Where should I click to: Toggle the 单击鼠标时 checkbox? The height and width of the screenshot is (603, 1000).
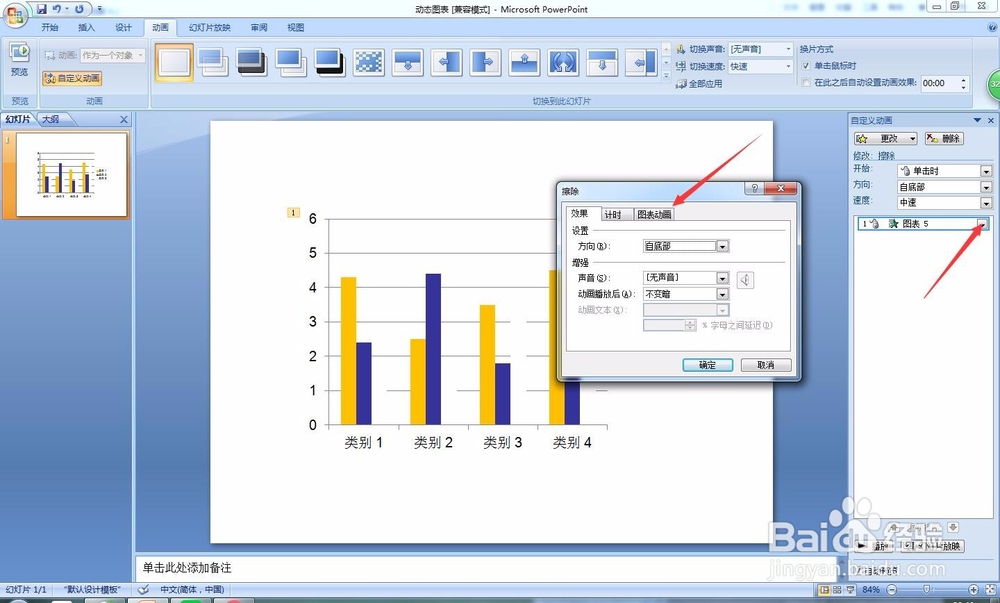(805, 66)
